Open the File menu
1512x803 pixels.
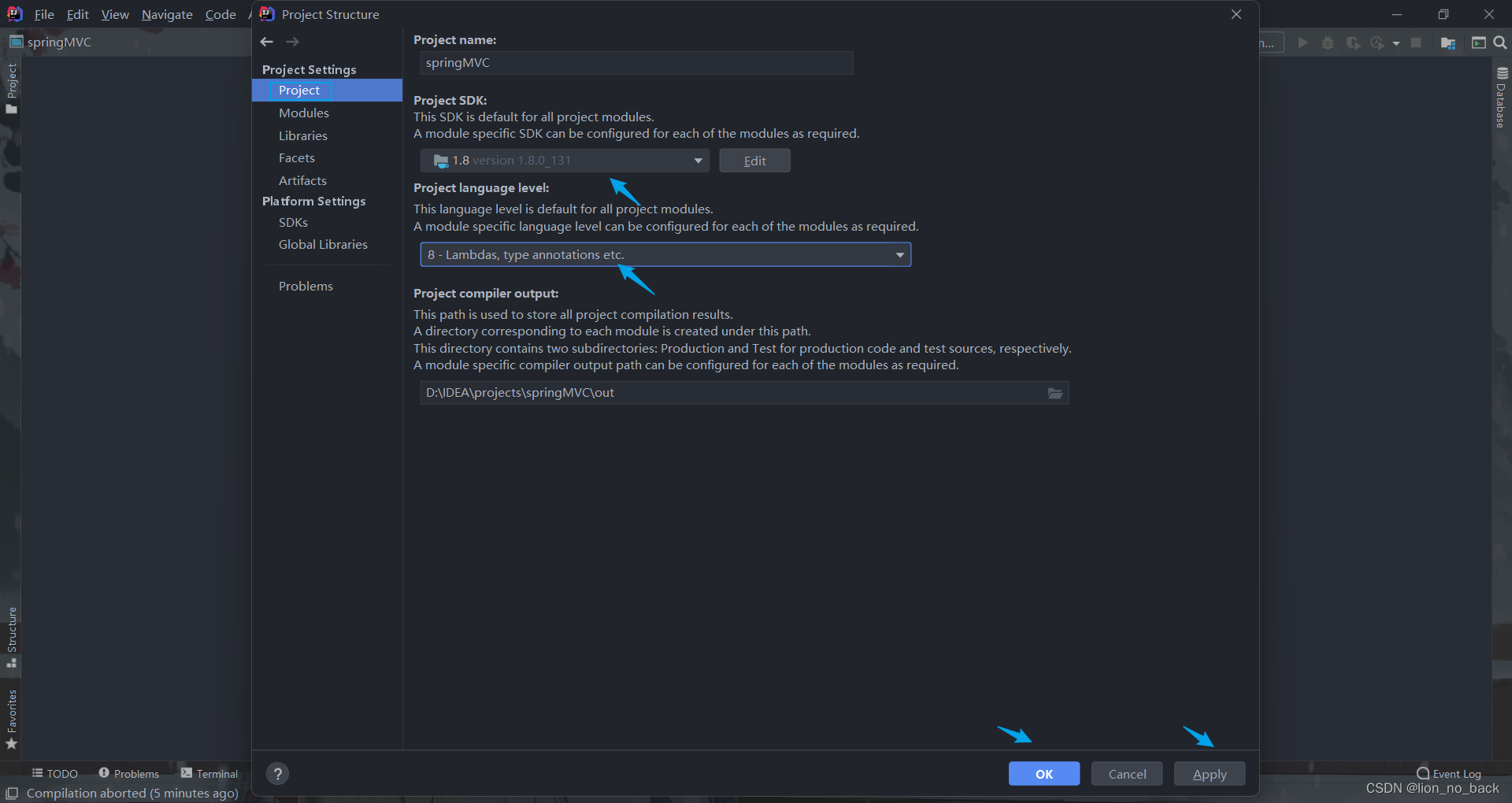pos(44,14)
